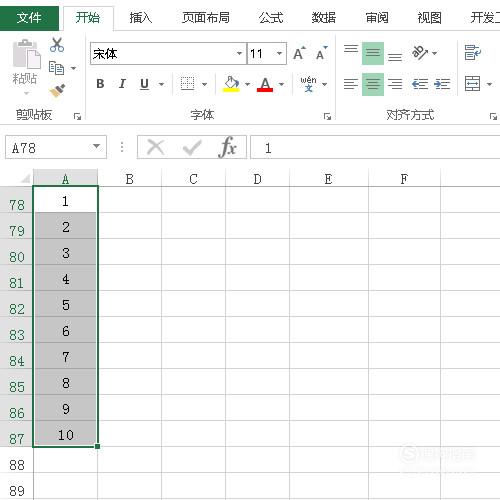Expand the Underline style arrow
This screenshot has width=500, height=500.
pyautogui.click(x=161, y=84)
